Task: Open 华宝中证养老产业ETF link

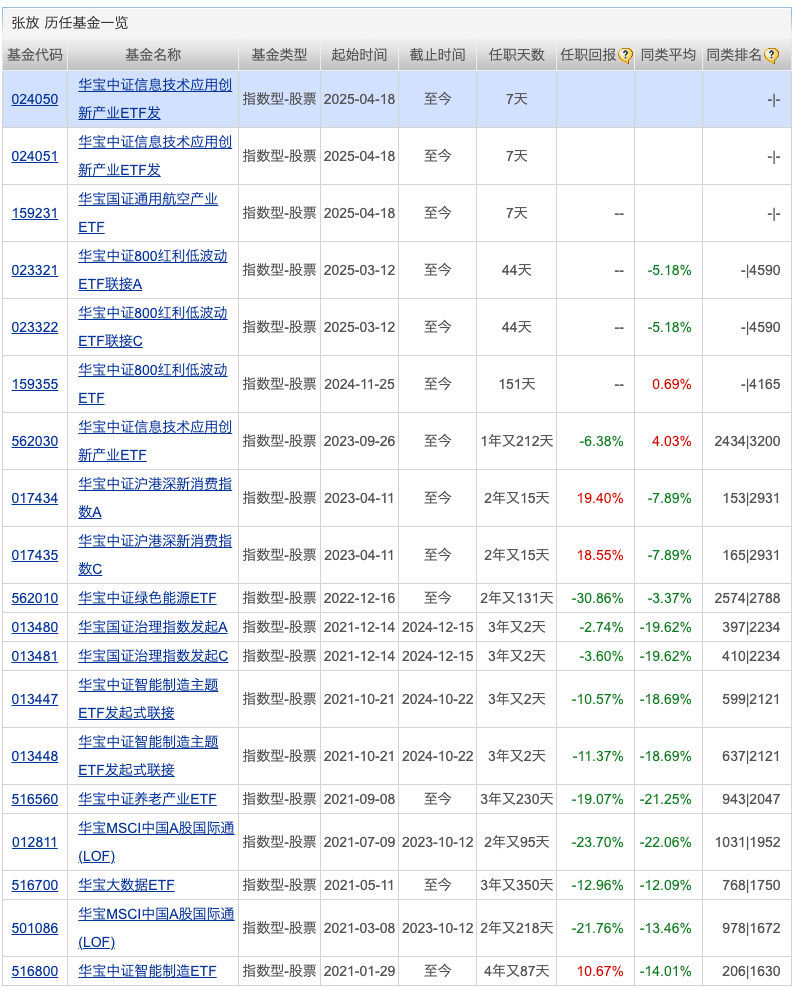Action: 147,799
